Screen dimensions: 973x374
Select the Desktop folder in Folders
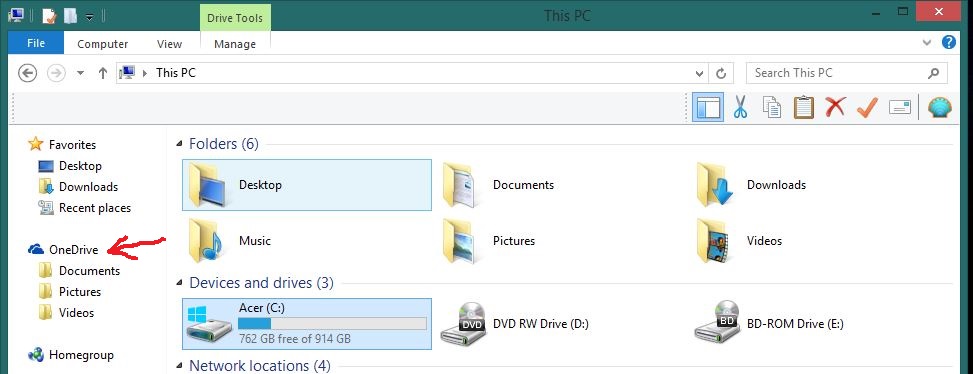(x=307, y=185)
